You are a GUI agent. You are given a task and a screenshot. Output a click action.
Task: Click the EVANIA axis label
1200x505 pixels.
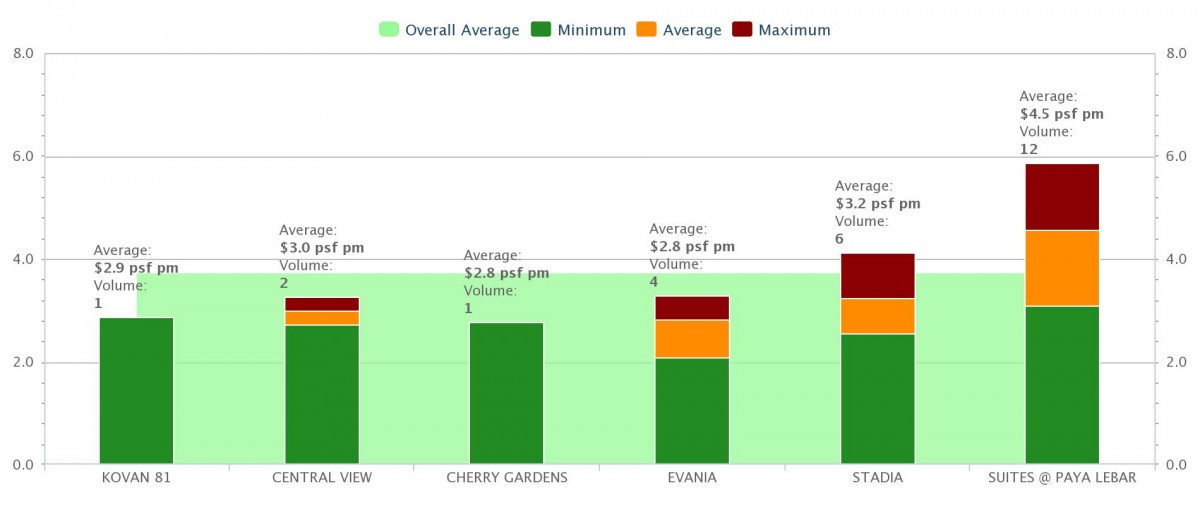[x=692, y=478]
